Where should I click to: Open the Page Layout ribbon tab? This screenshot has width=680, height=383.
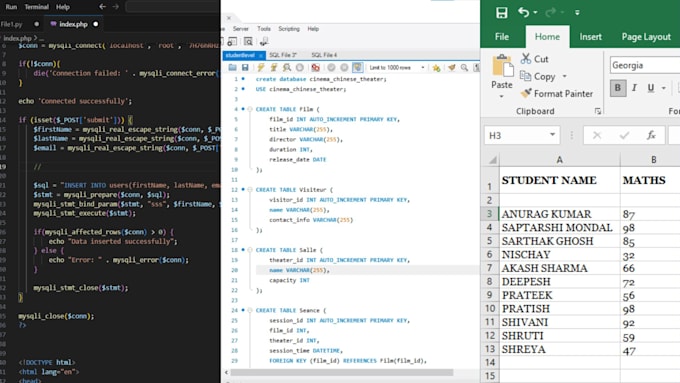646,37
